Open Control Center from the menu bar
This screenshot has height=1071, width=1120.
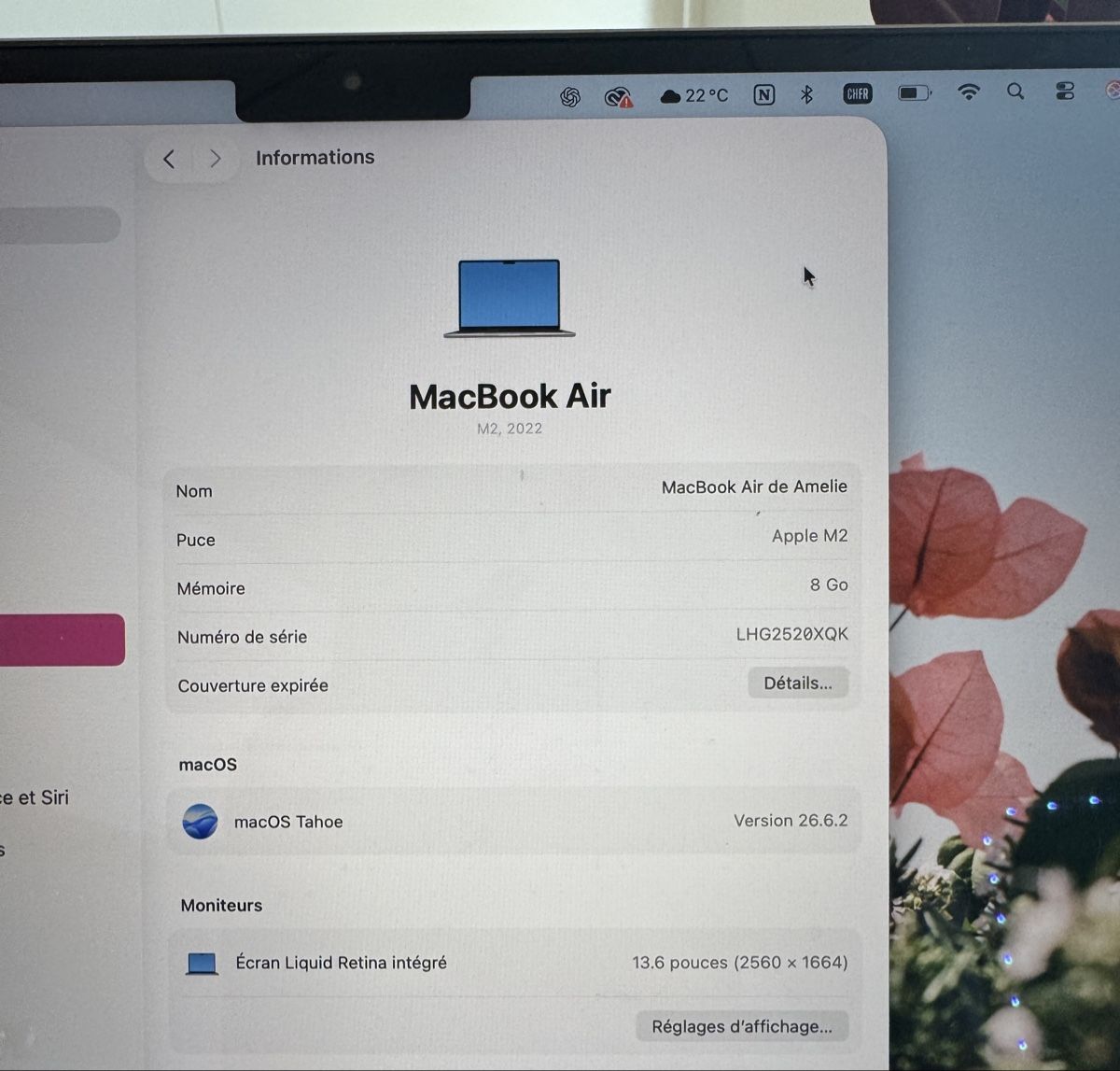point(1065,91)
